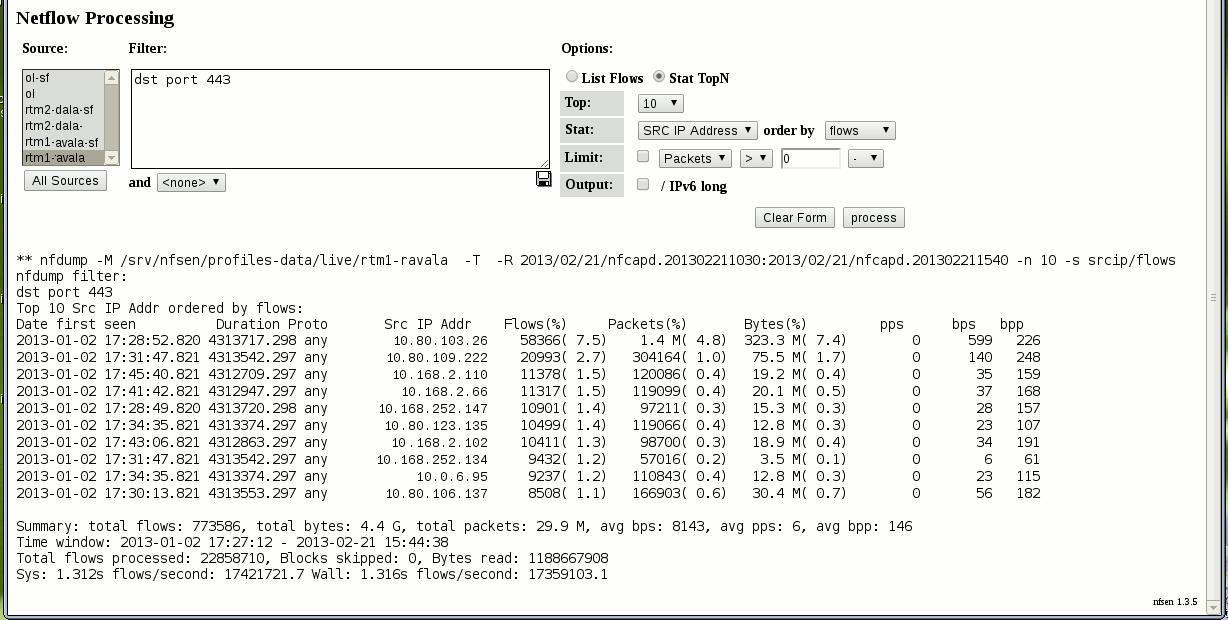Viewport: 1228px width, 620px height.
Task: Click the Clear Form button
Action: tap(795, 217)
